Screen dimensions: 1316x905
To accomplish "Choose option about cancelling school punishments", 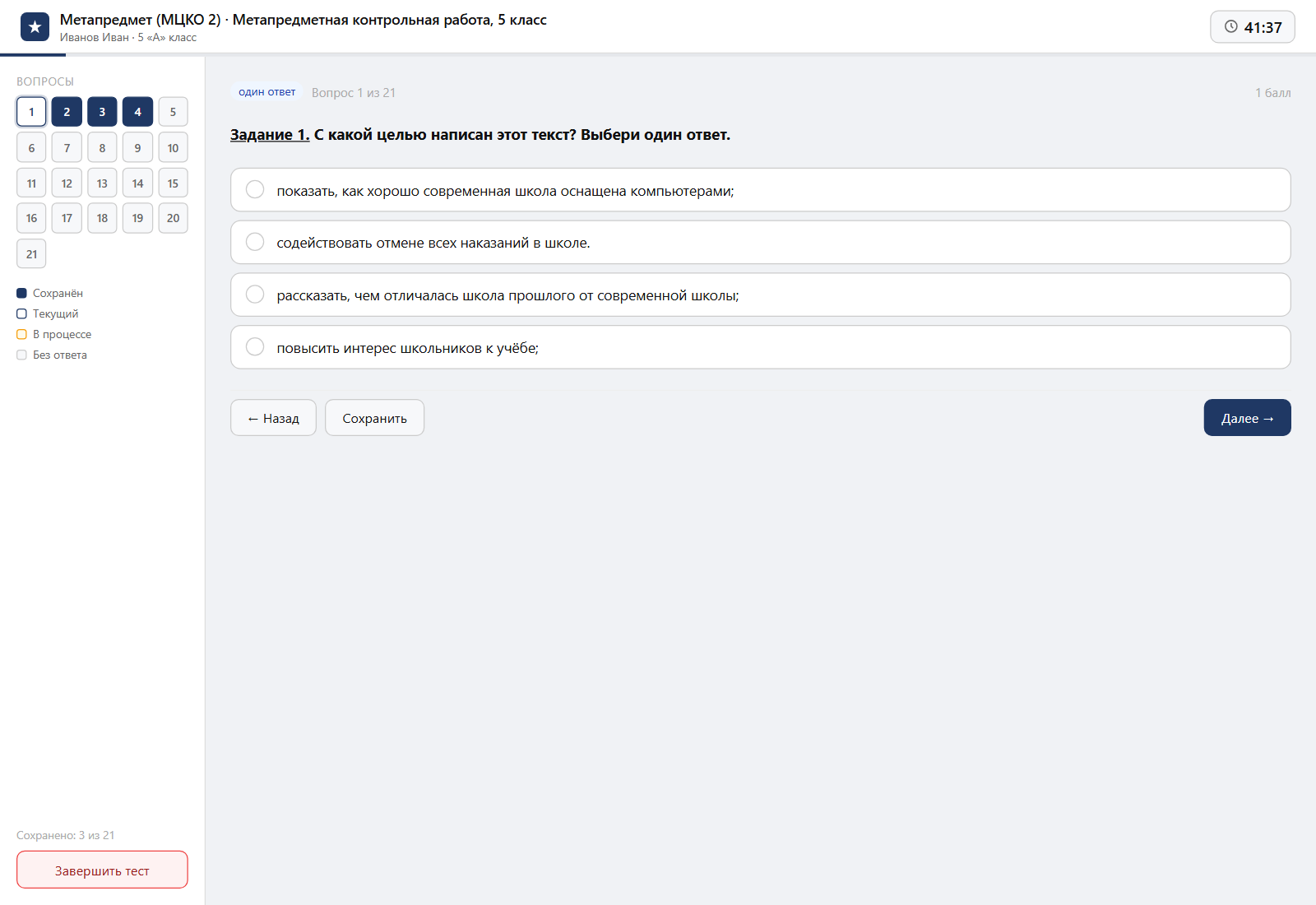I will pyautogui.click(x=761, y=243).
